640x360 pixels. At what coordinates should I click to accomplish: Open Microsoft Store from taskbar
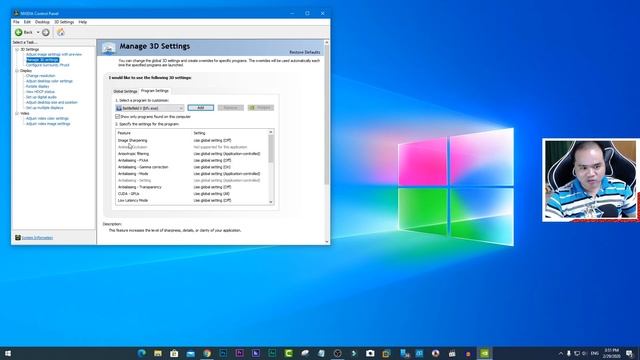(x=174, y=353)
